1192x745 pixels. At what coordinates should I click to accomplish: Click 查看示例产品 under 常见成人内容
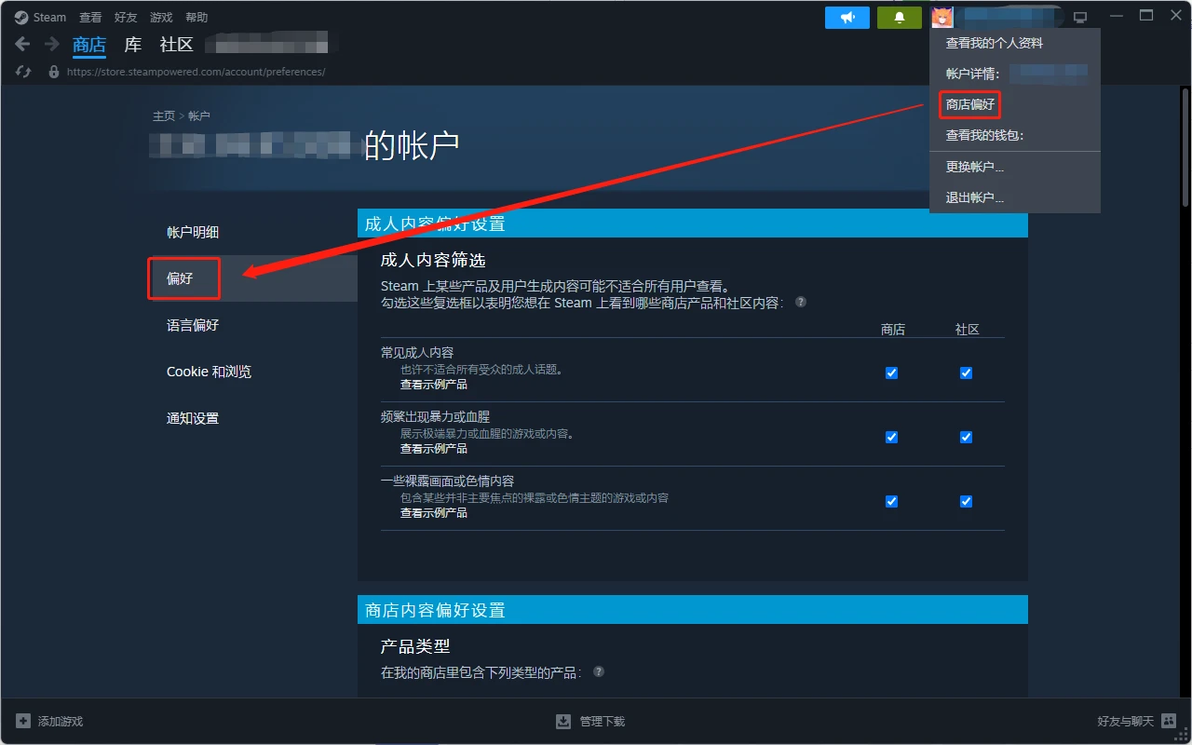(x=433, y=385)
